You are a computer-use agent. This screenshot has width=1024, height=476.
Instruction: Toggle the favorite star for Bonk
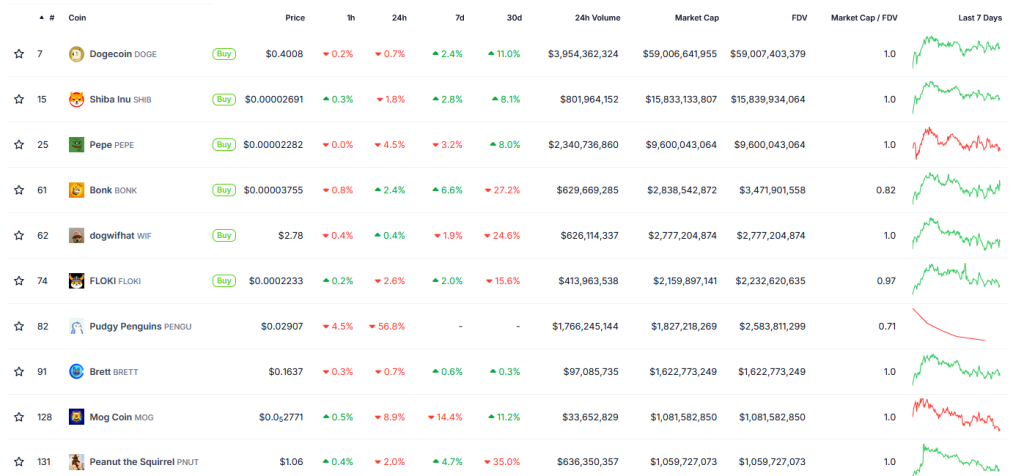(x=19, y=190)
